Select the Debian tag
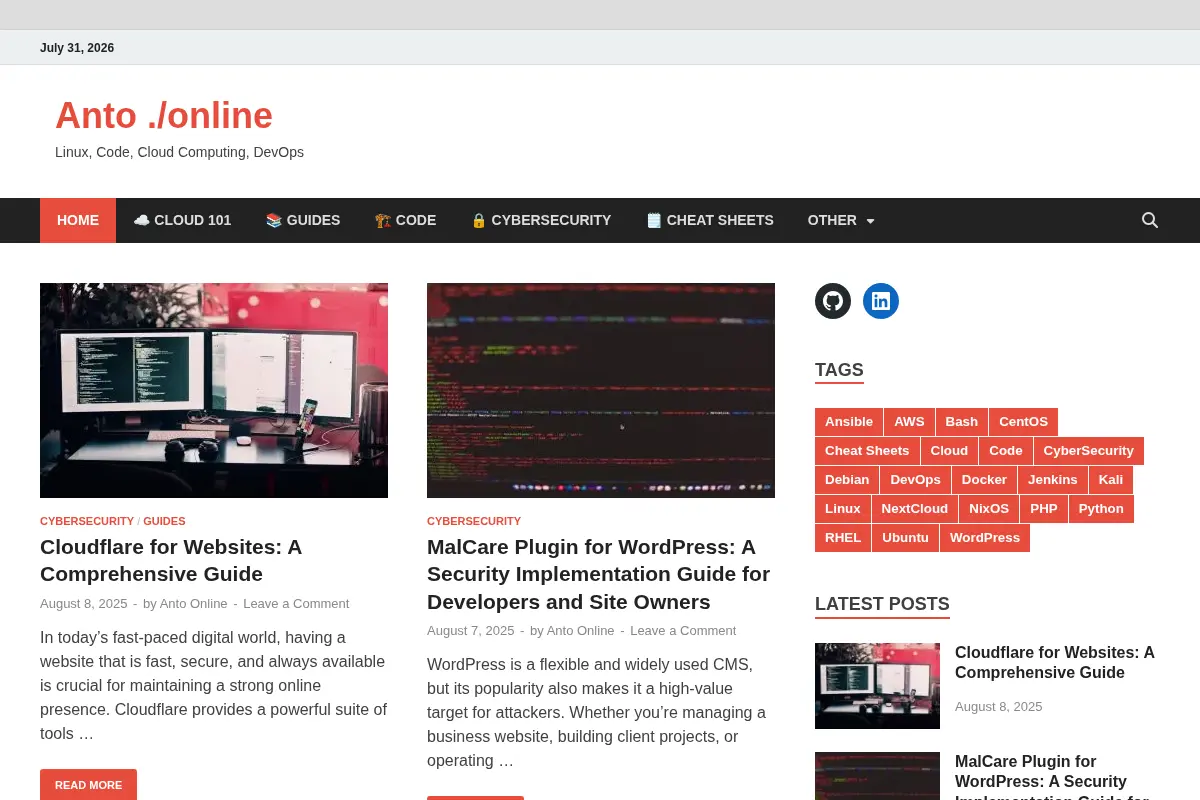Viewport: 1200px width, 800px height. pyautogui.click(x=847, y=480)
